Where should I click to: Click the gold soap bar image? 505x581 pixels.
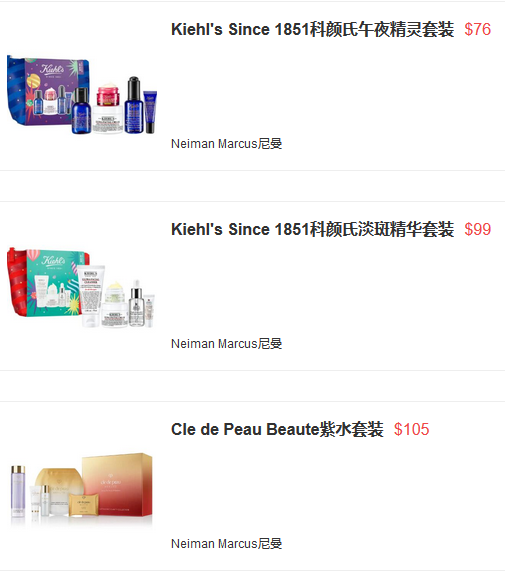point(84,504)
